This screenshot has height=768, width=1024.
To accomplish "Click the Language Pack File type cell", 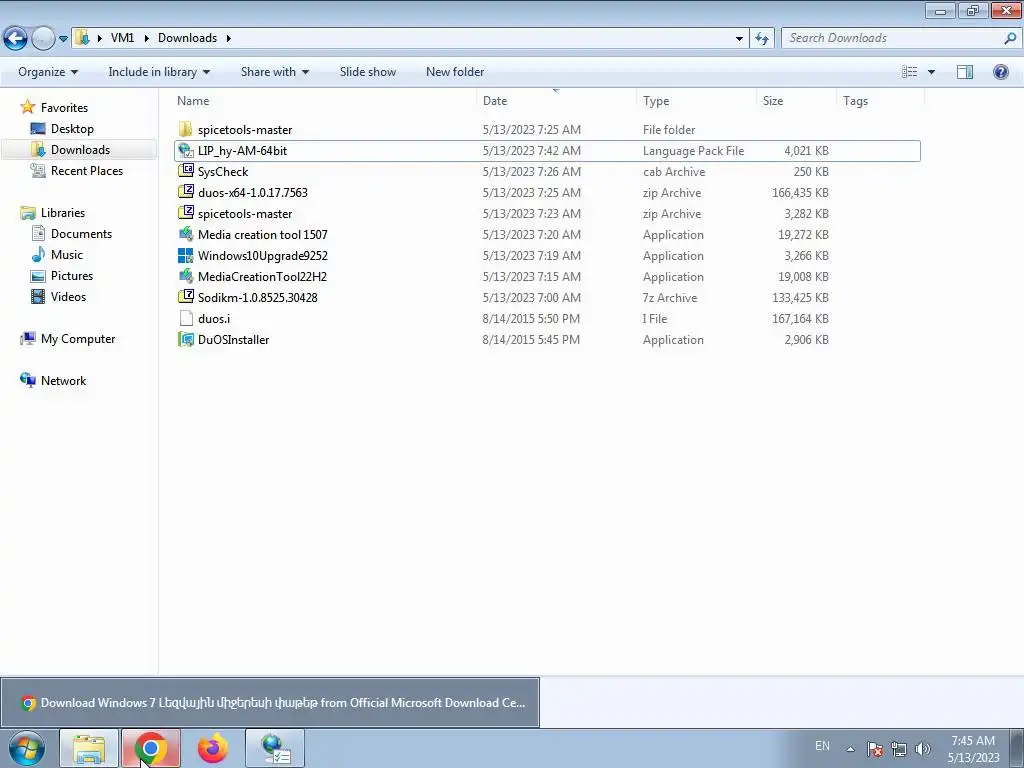I will tap(694, 151).
